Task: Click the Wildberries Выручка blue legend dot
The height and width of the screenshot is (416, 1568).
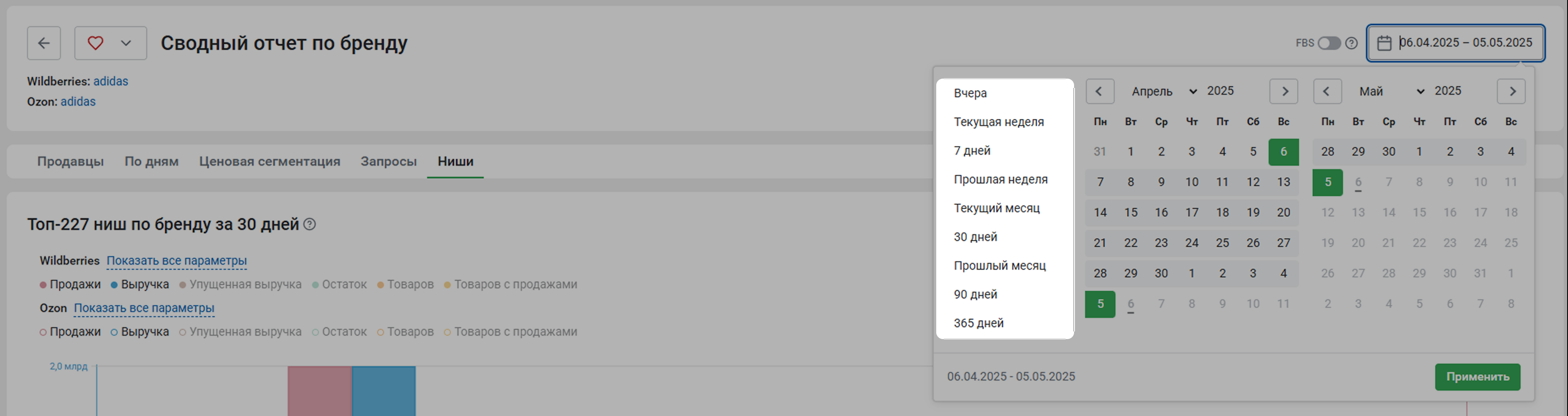Action: tap(115, 285)
